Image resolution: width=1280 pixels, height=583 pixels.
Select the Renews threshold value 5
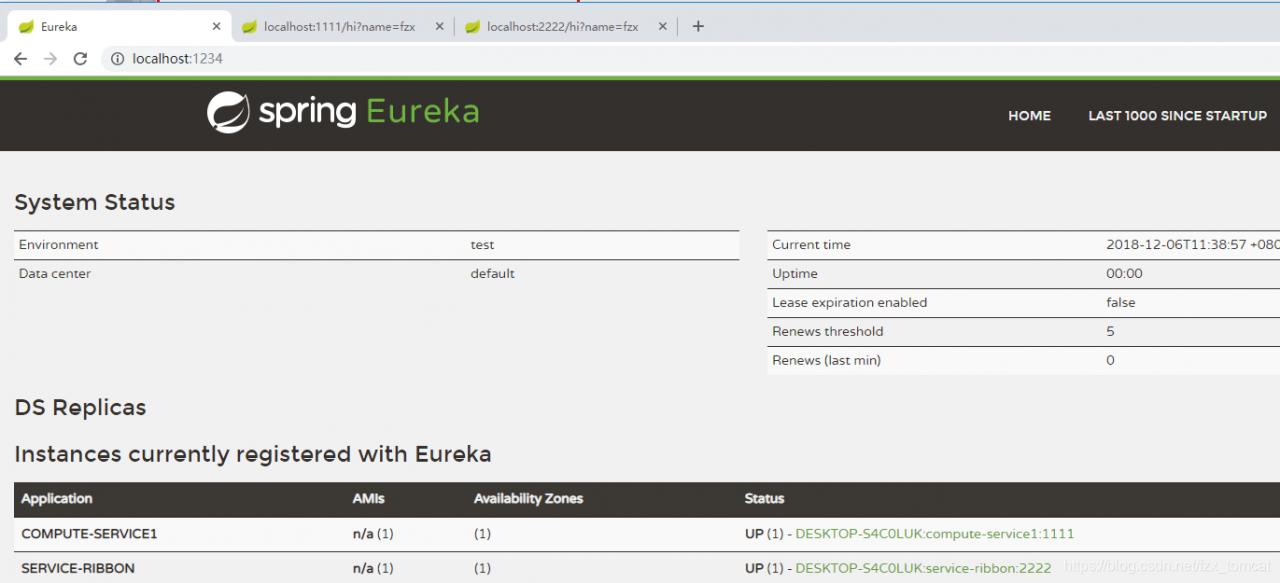[x=1110, y=332]
